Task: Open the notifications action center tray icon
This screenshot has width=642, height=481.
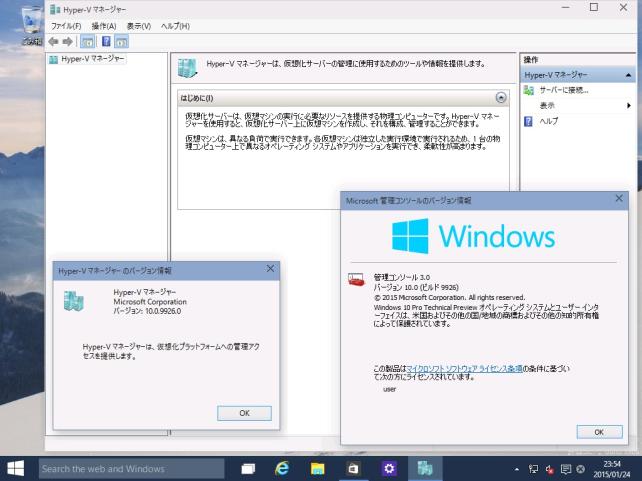Action: [x=566, y=469]
